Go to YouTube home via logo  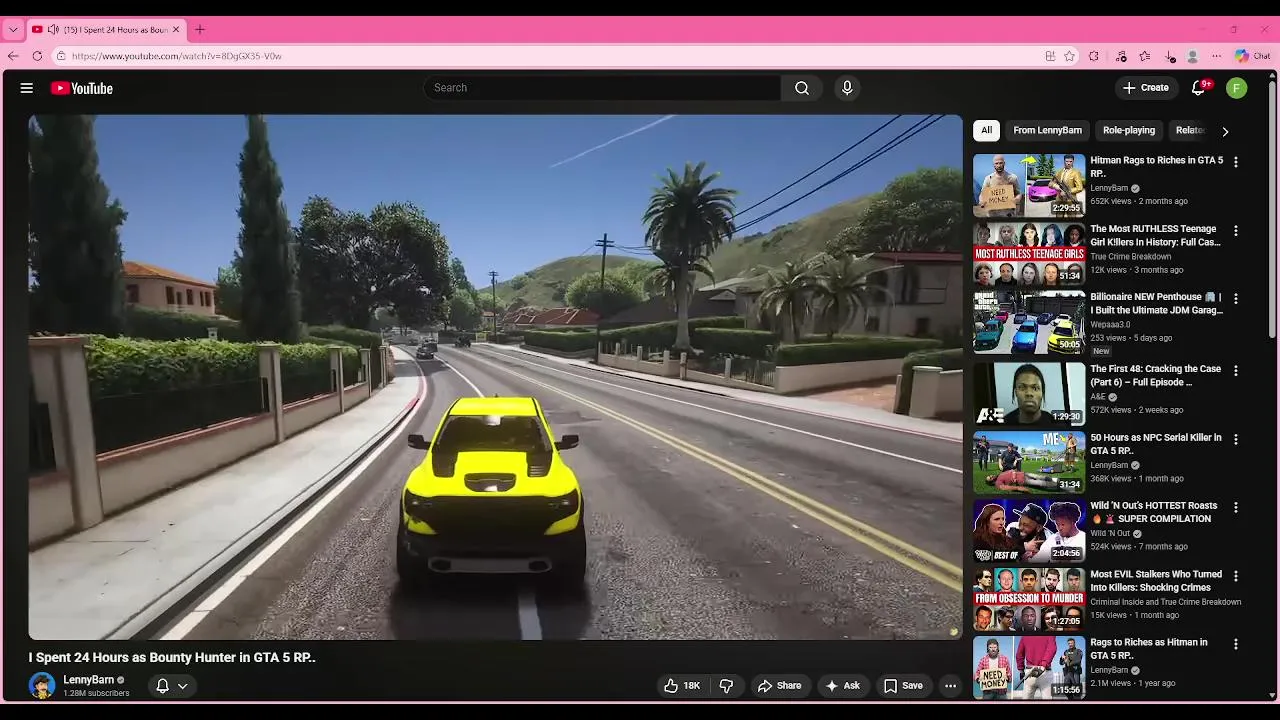[x=82, y=88]
